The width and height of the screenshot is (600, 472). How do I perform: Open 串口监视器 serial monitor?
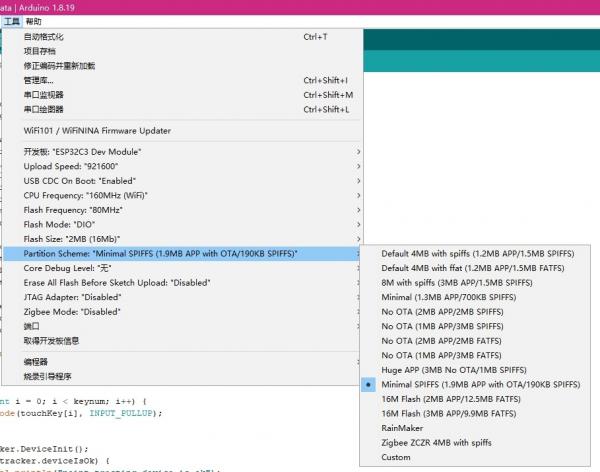[x=182, y=95]
